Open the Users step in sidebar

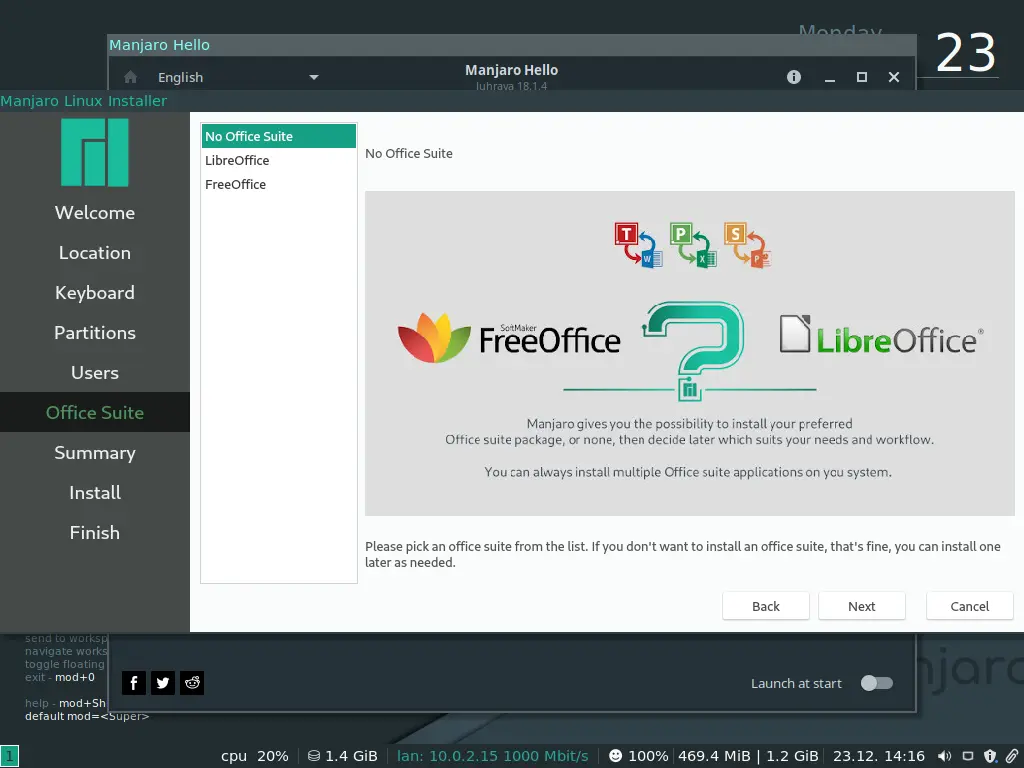(x=95, y=372)
